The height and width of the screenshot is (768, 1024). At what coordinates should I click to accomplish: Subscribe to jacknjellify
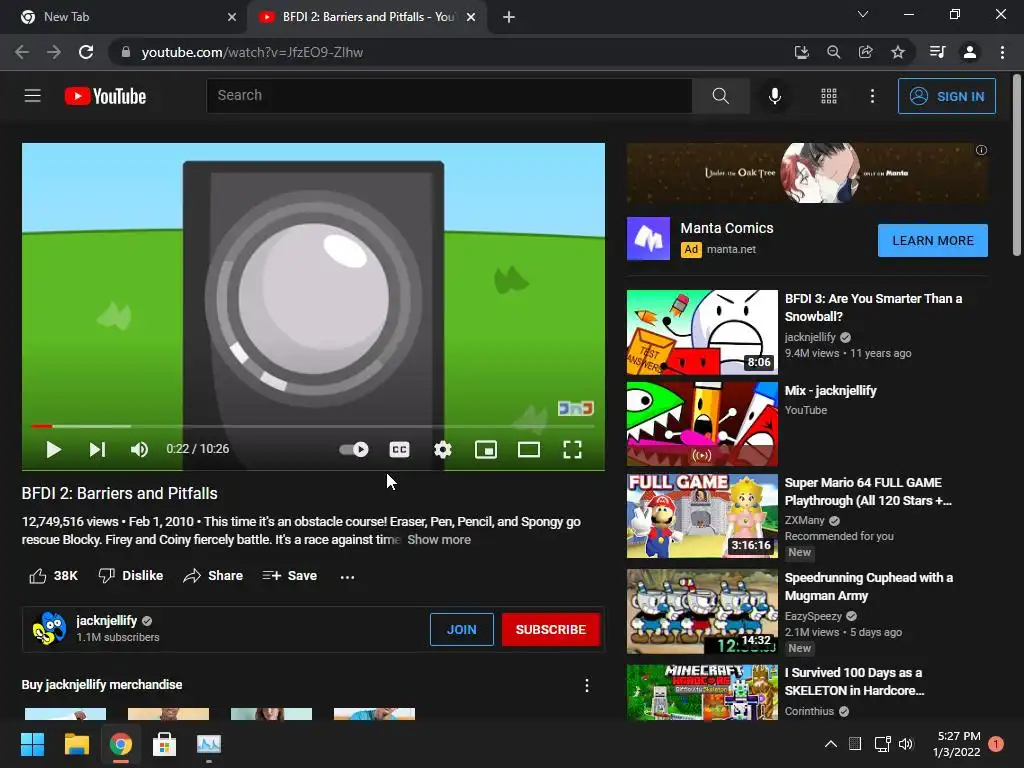click(x=551, y=630)
